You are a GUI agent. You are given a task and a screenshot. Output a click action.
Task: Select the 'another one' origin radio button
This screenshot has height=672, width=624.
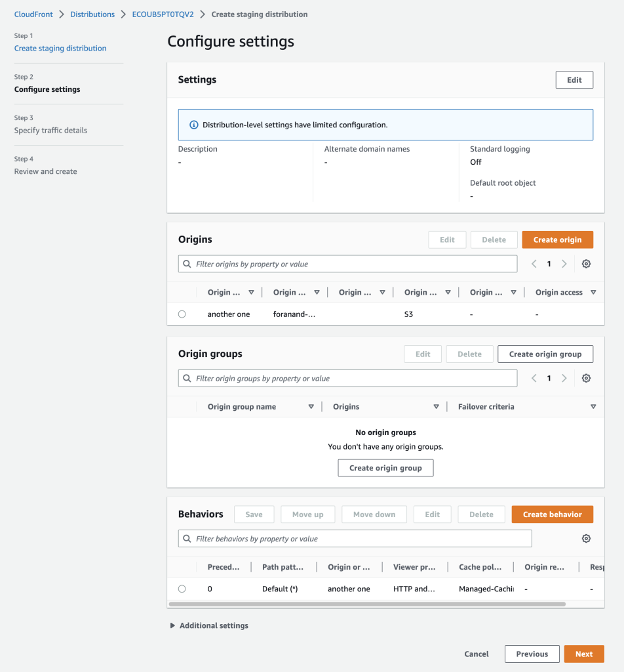point(182,314)
